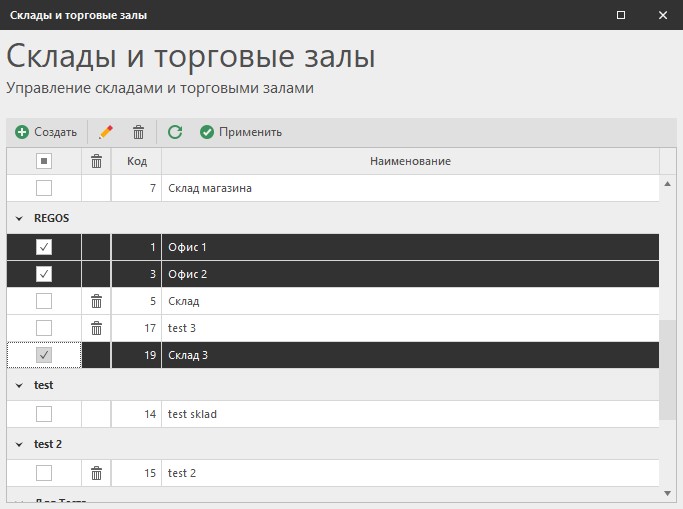
Task: Delete the 'Склад' row with trash icon
Action: (x=96, y=301)
